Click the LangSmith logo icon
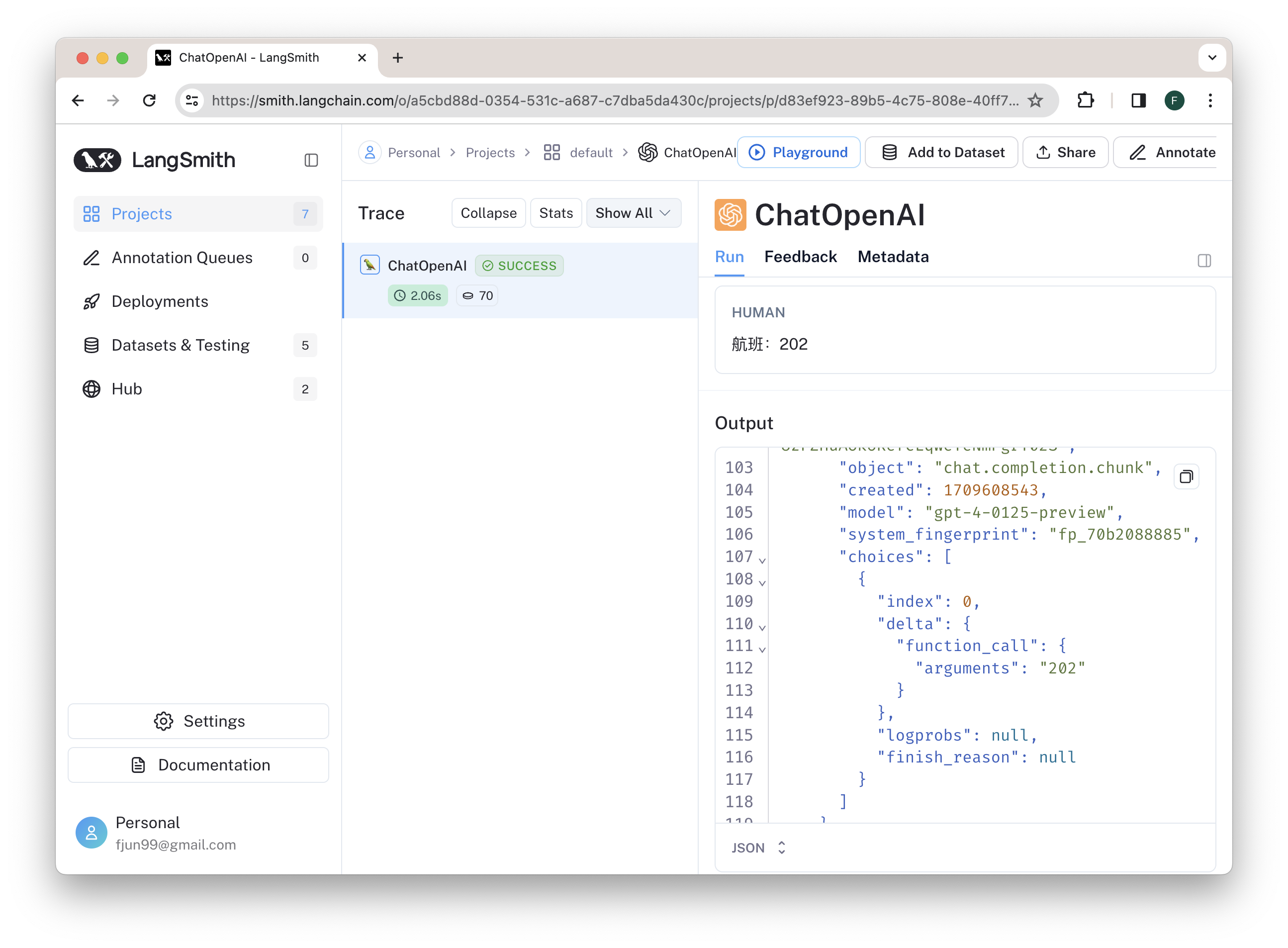The width and height of the screenshot is (1288, 948). [97, 160]
